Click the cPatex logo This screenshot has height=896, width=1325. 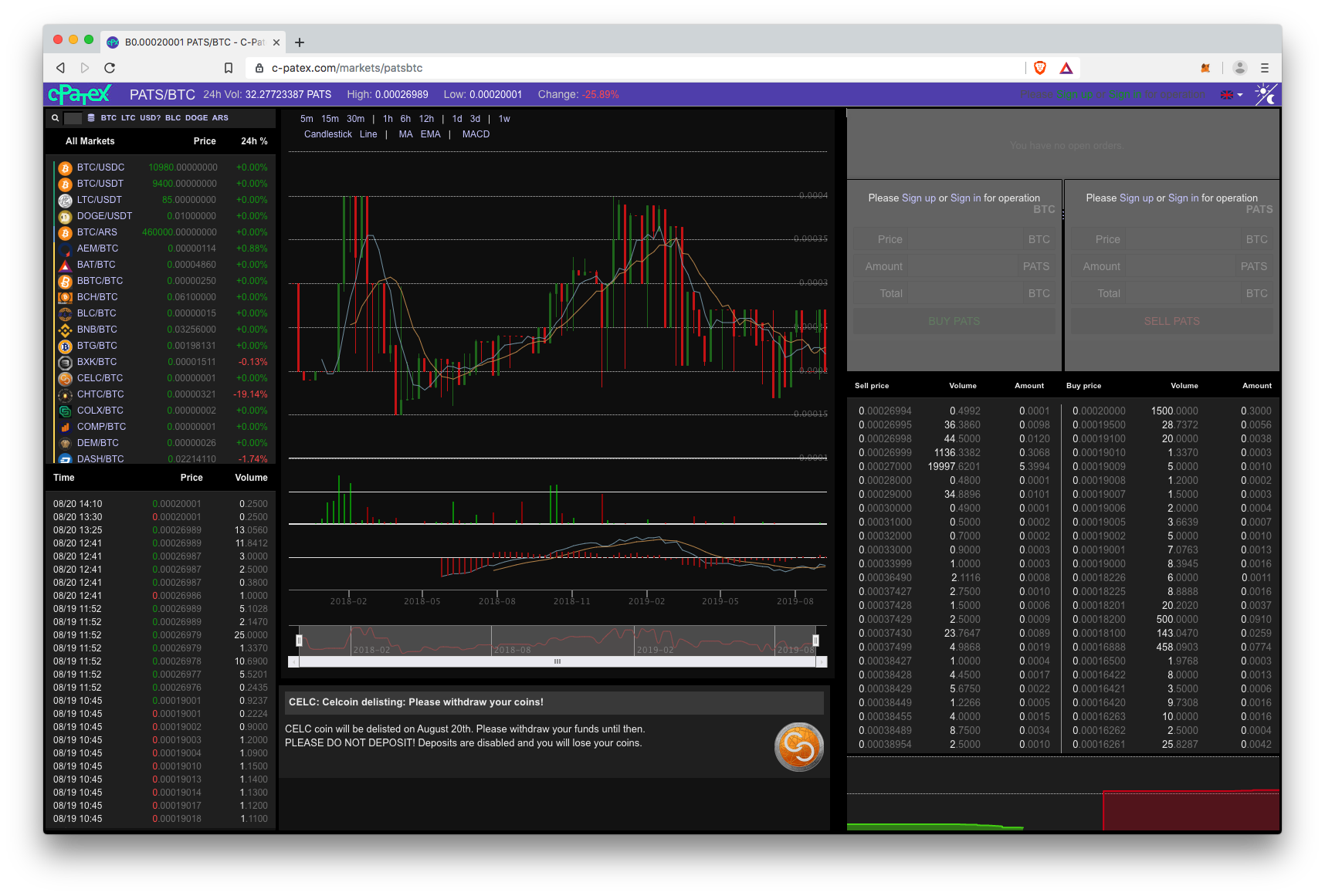click(80, 95)
